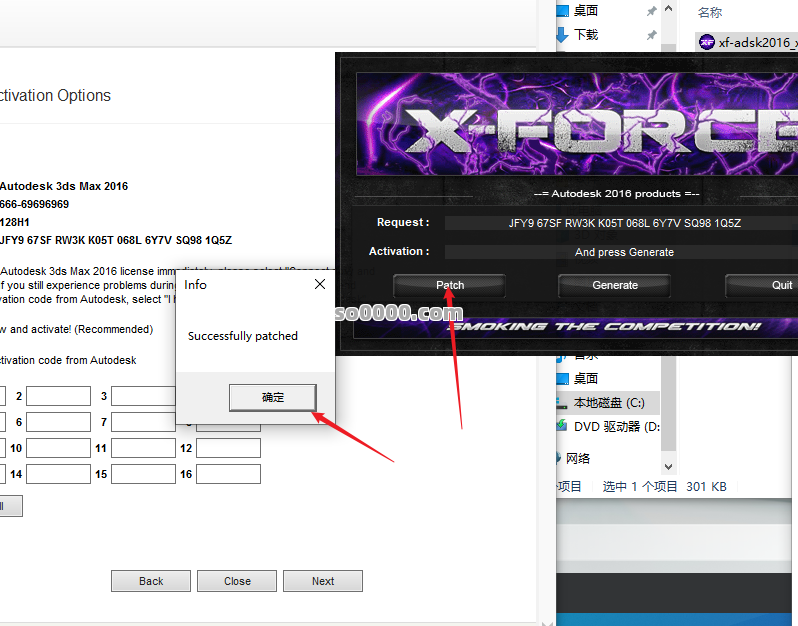Sort by the 名称 column header
This screenshot has height=626, width=798.
pyautogui.click(x=710, y=12)
